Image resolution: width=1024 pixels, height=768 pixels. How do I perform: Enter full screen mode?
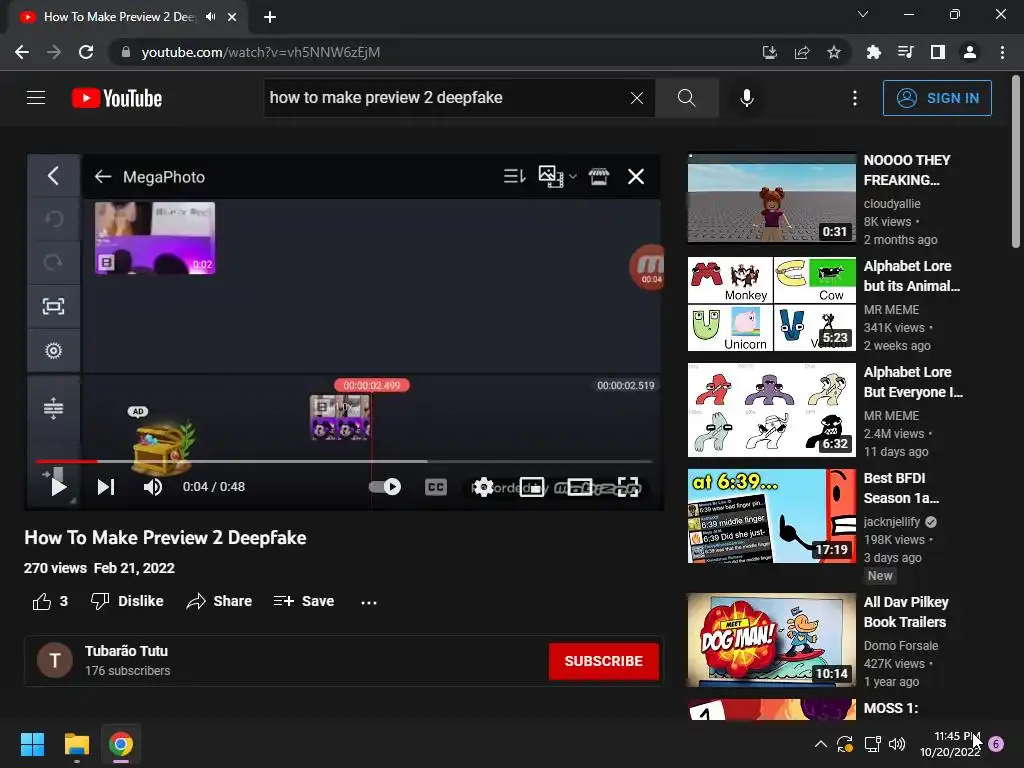(628, 487)
